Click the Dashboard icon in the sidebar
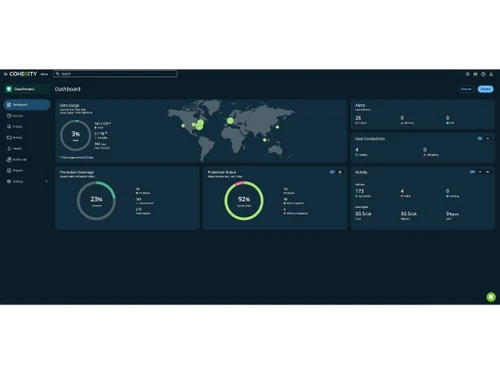 point(9,105)
